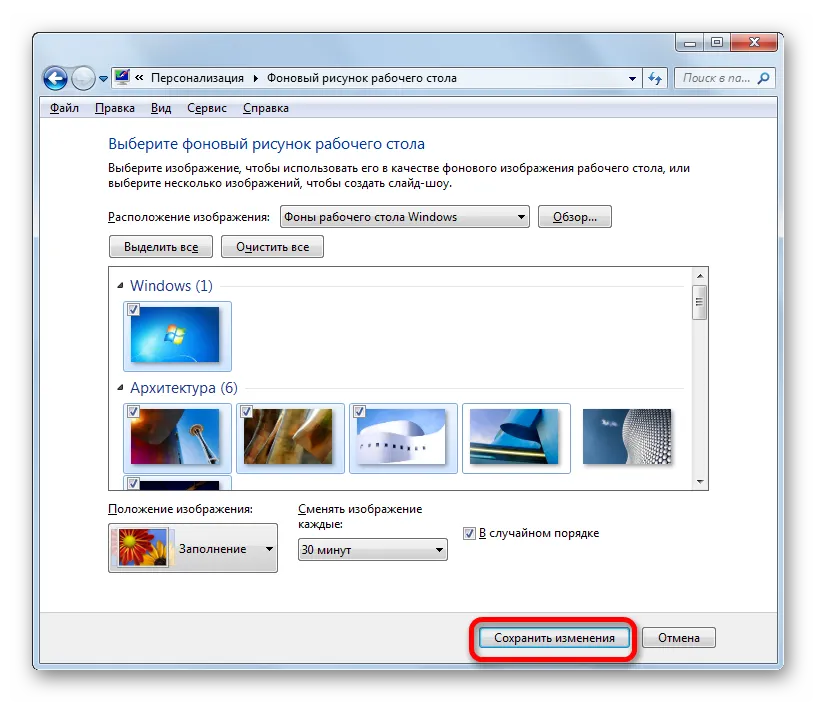The height and width of the screenshot is (703, 817).
Task: Open the Сервис menu
Action: click(x=207, y=108)
